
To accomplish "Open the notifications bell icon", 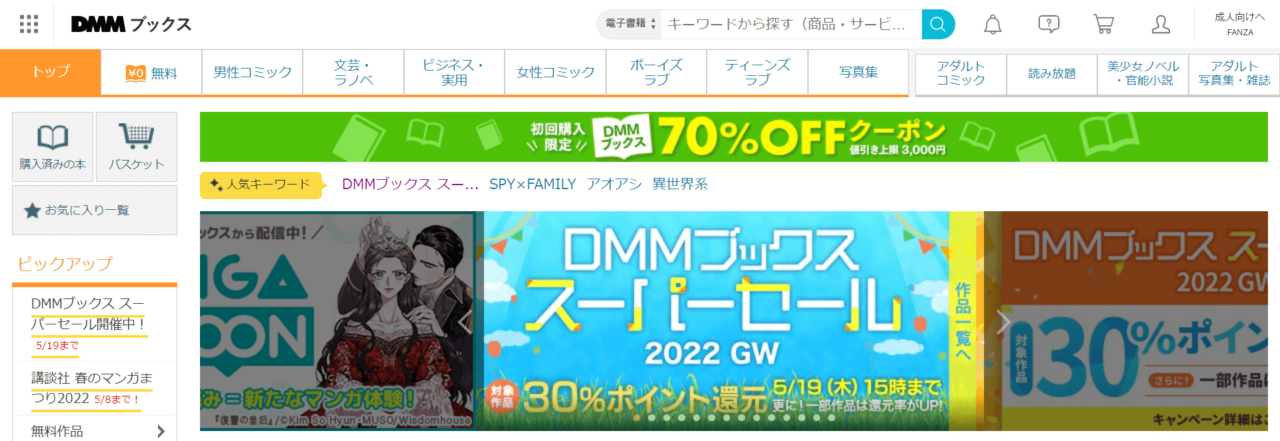I will point(992,24).
